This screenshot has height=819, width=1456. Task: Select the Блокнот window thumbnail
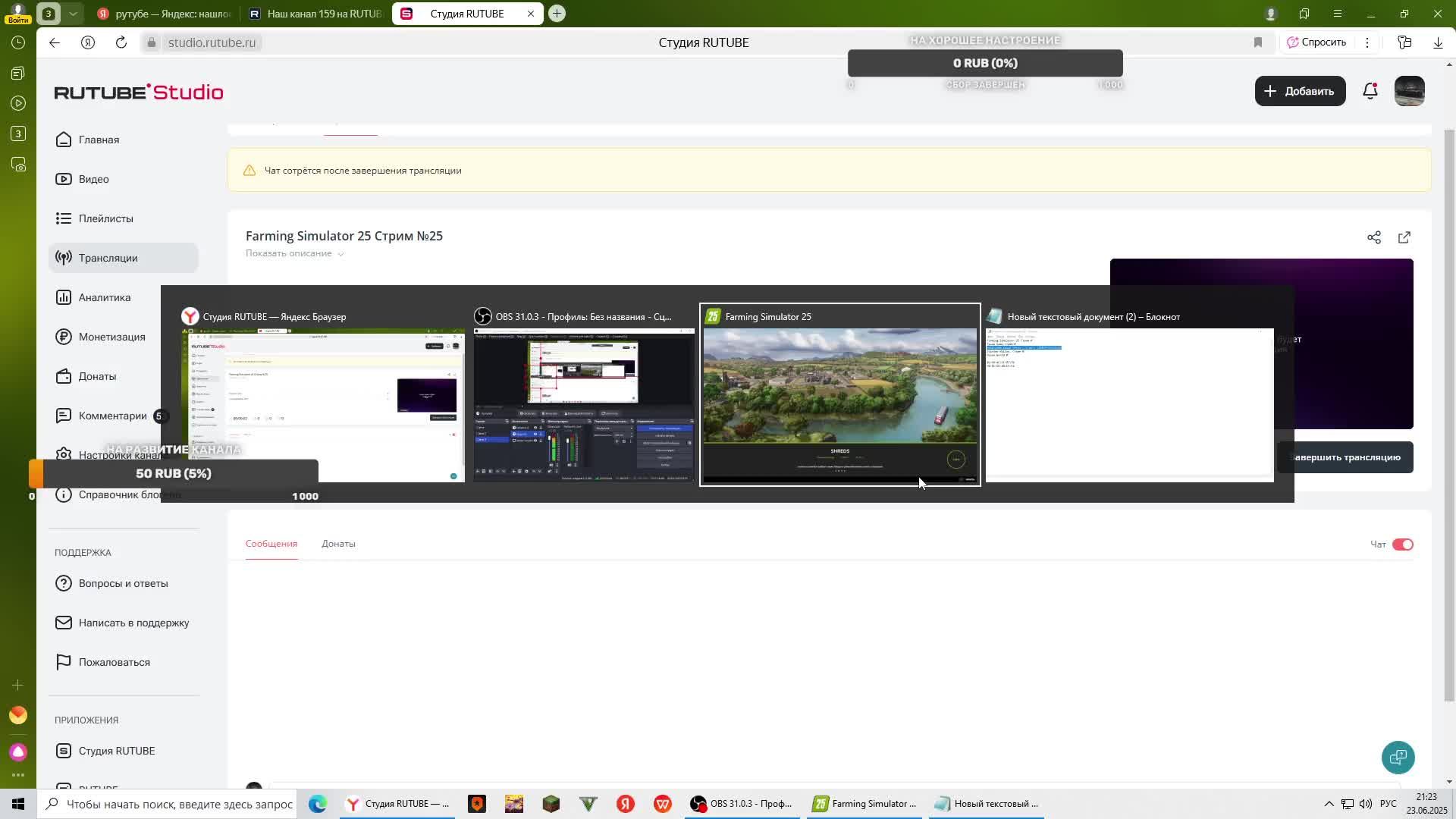1130,395
